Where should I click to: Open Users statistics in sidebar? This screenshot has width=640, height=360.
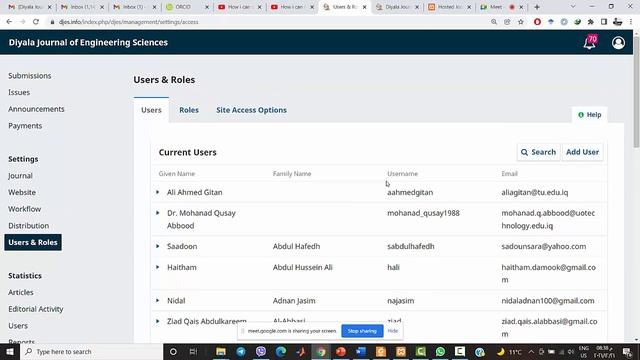point(18,326)
